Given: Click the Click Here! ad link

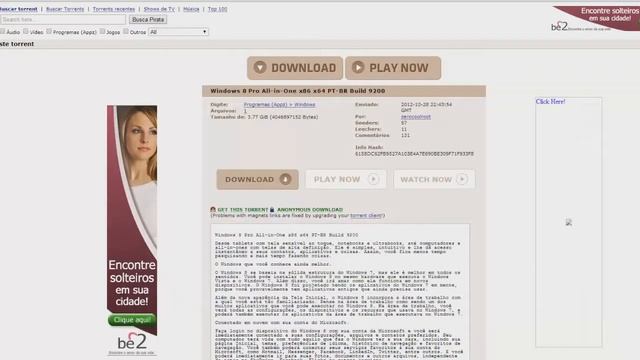Looking at the screenshot, I should pyautogui.click(x=550, y=102).
